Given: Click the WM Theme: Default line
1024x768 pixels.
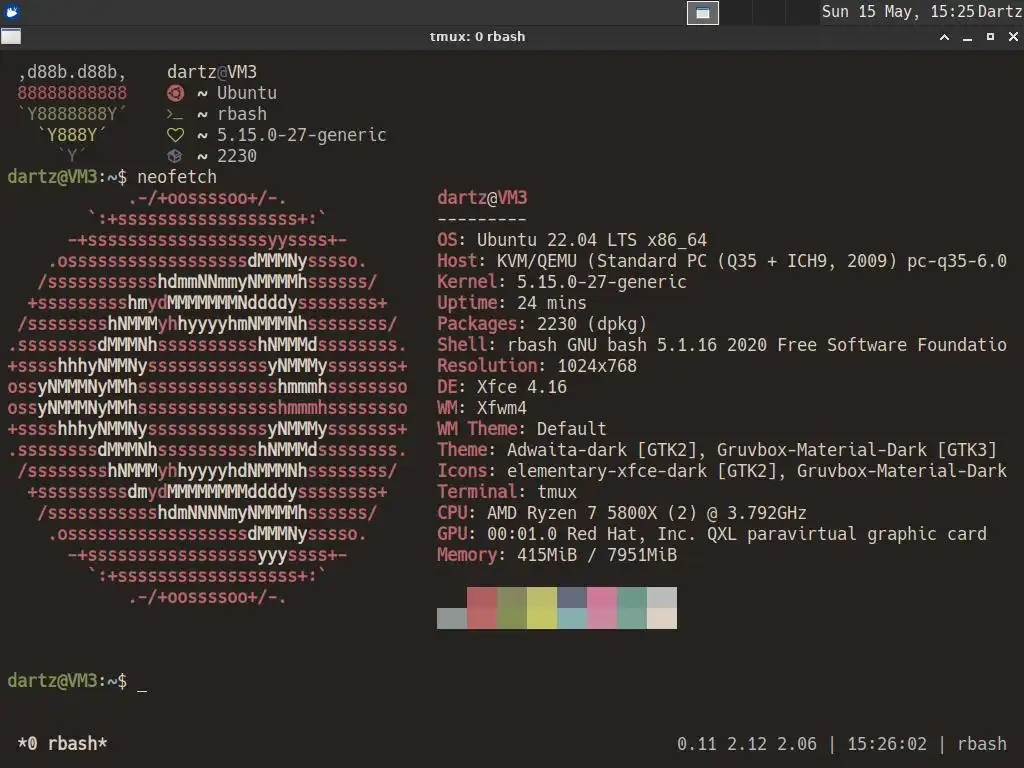Looking at the screenshot, I should pos(522,428).
